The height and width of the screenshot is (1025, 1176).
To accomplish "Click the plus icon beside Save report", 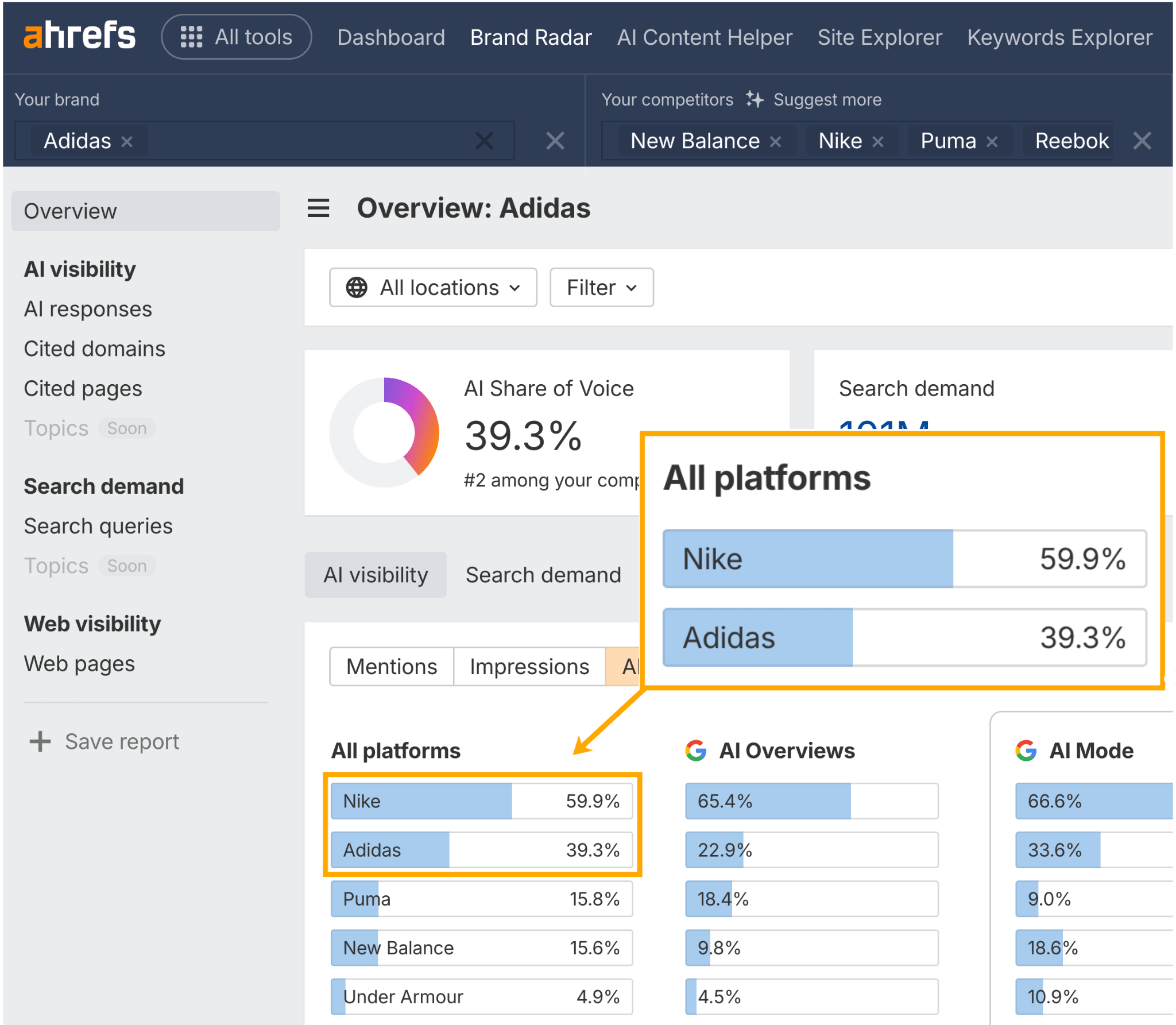I will pos(40,741).
